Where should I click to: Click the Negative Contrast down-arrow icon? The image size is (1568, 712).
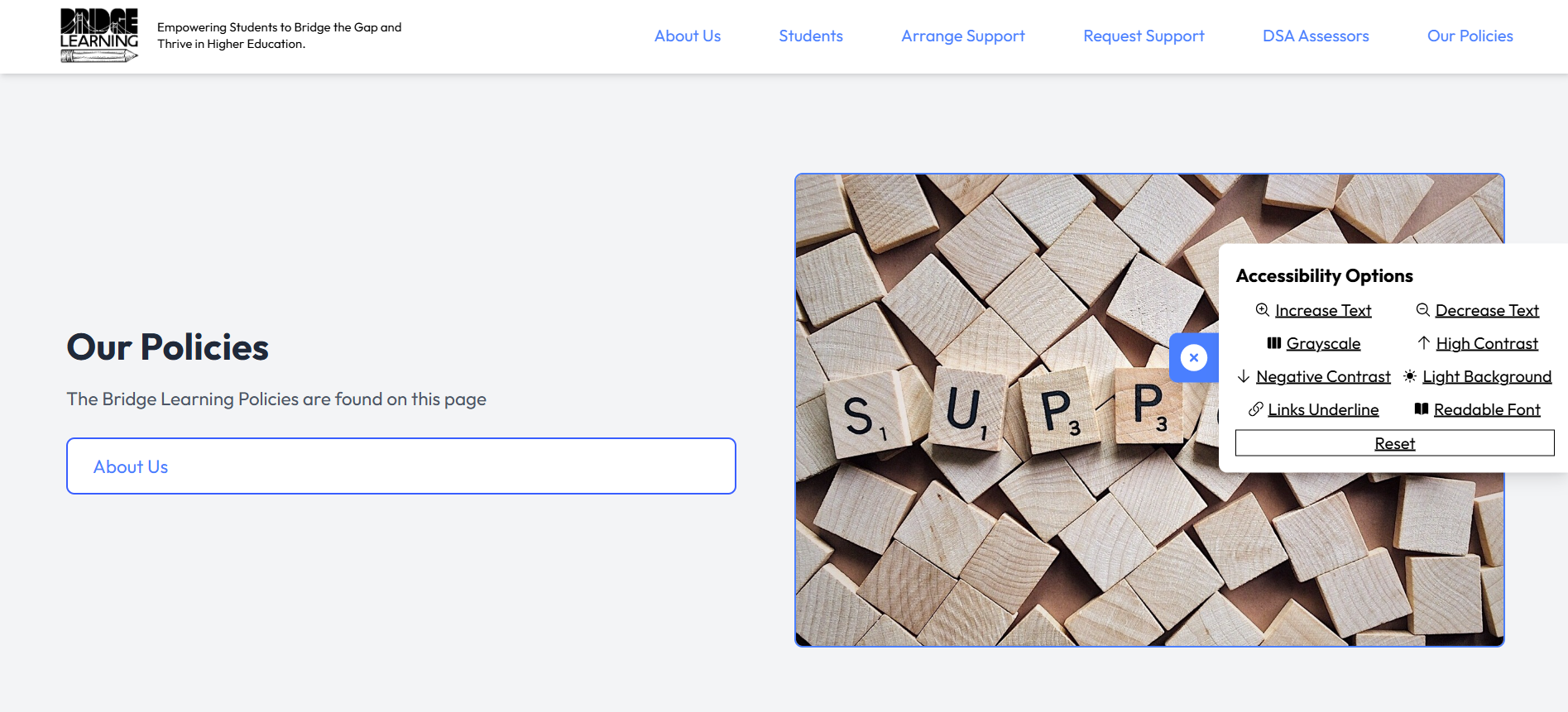pos(1244,376)
